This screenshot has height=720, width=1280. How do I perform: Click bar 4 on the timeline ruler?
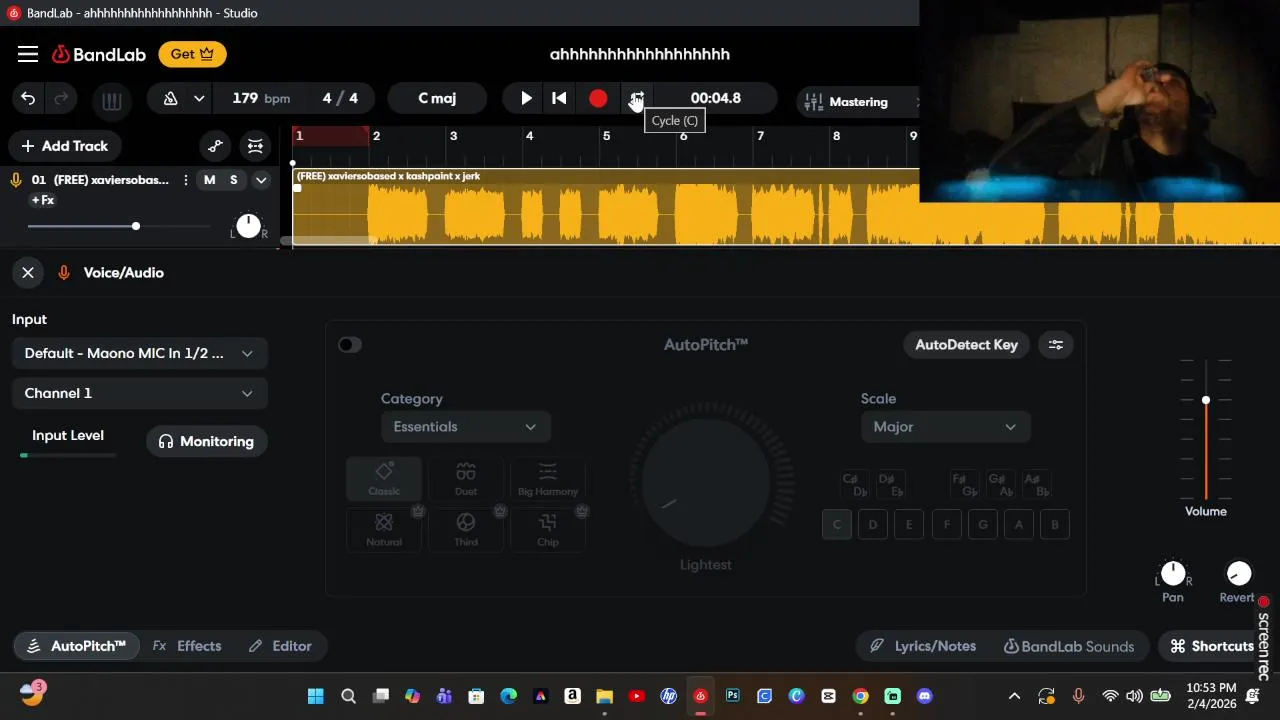coord(529,136)
